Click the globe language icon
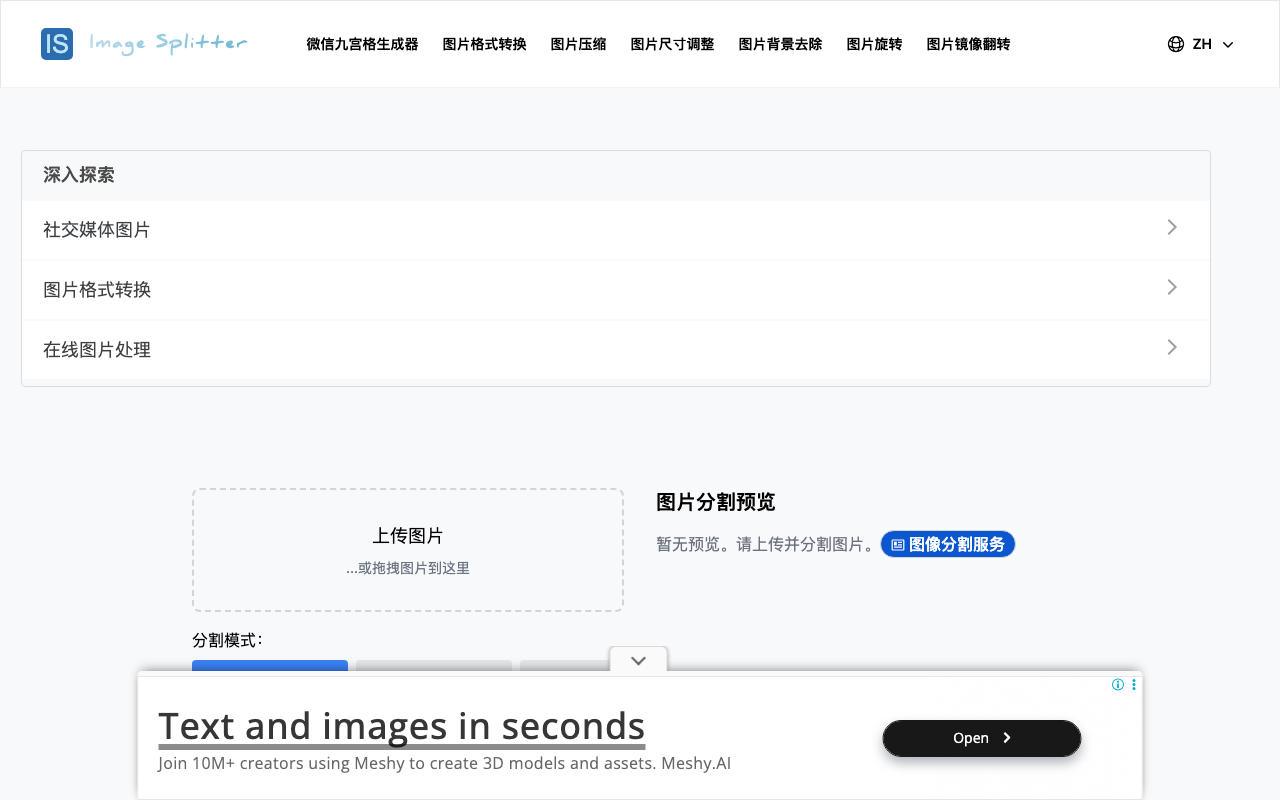Viewport: 1280px width, 800px height. pyautogui.click(x=1176, y=44)
